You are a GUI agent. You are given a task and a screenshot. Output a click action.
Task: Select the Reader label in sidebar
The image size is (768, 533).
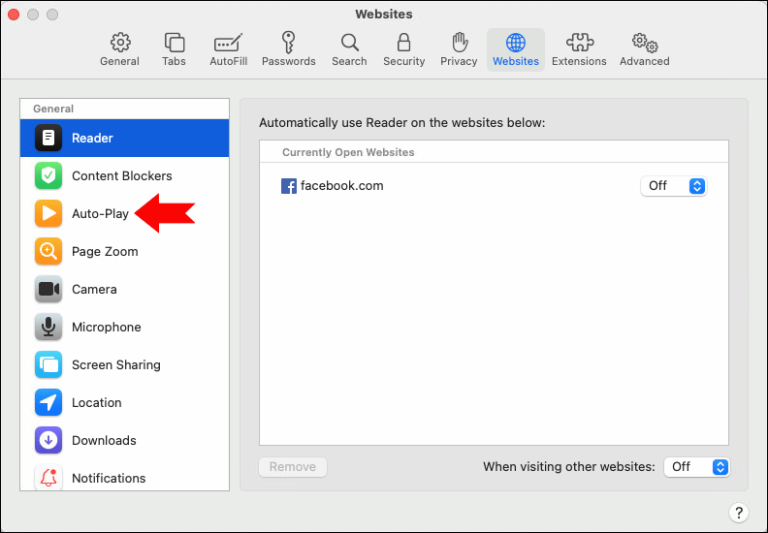pyautogui.click(x=92, y=138)
